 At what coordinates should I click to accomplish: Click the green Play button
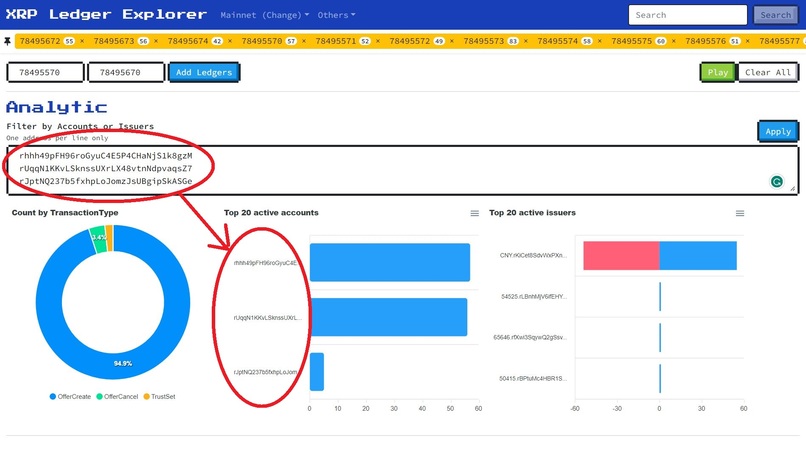click(x=718, y=72)
